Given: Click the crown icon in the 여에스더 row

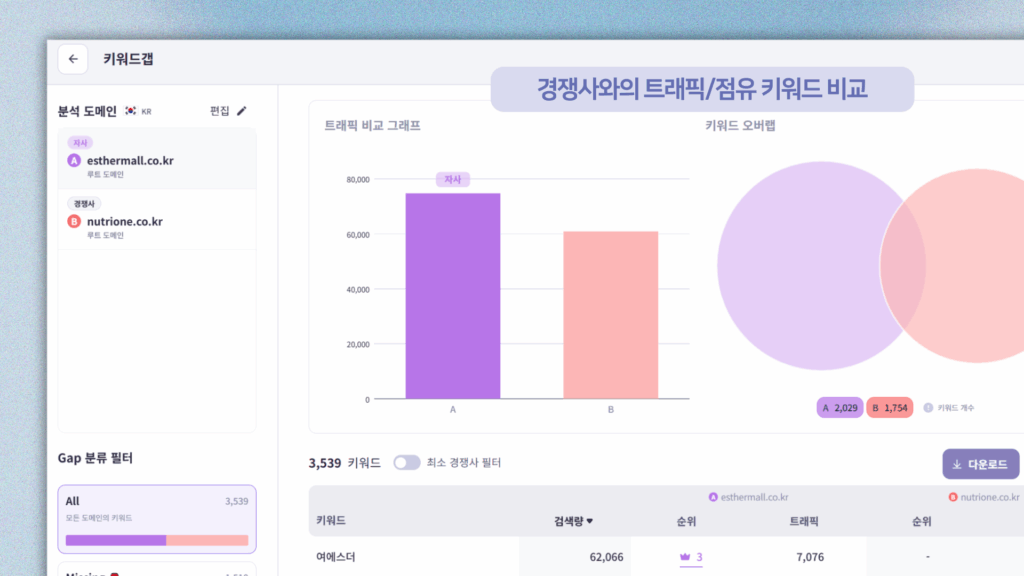Looking at the screenshot, I should tap(685, 557).
